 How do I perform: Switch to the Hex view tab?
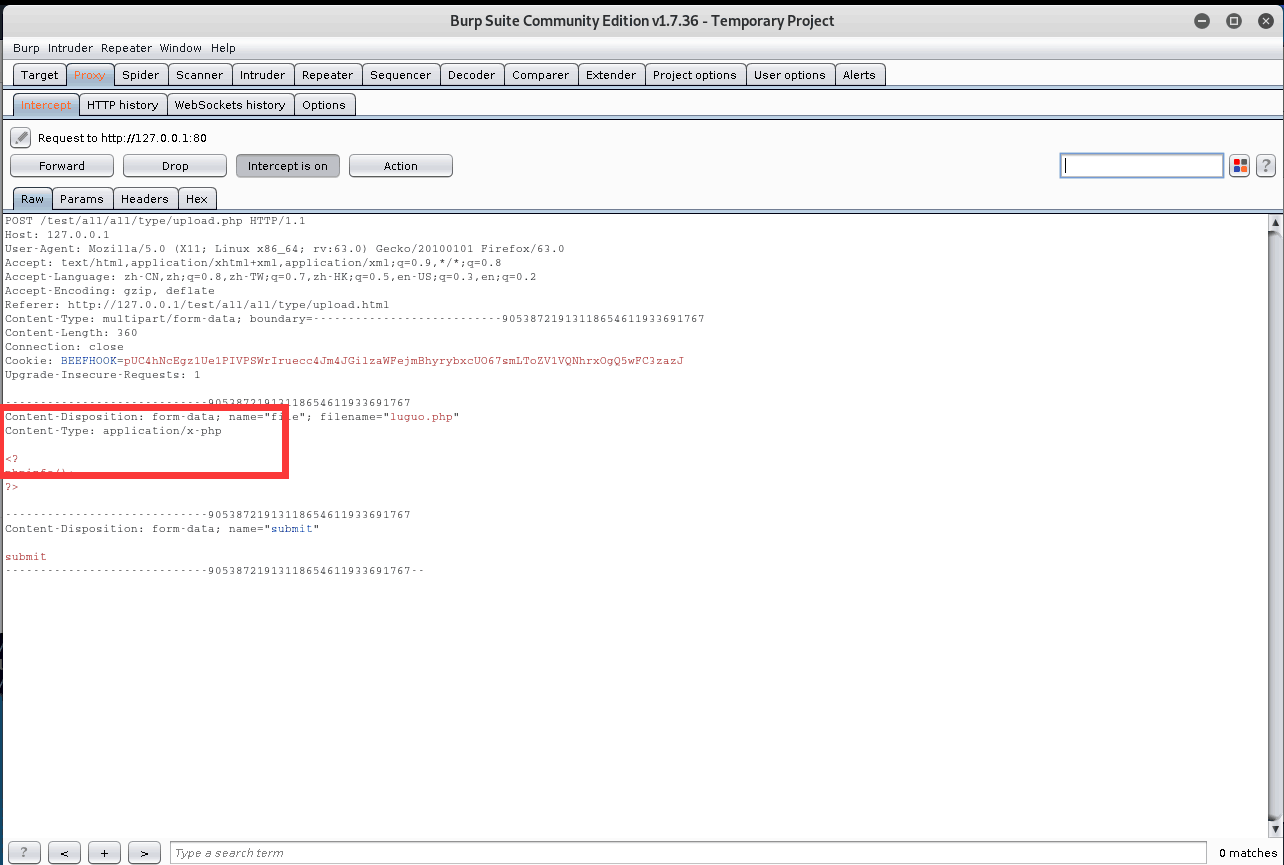(197, 199)
